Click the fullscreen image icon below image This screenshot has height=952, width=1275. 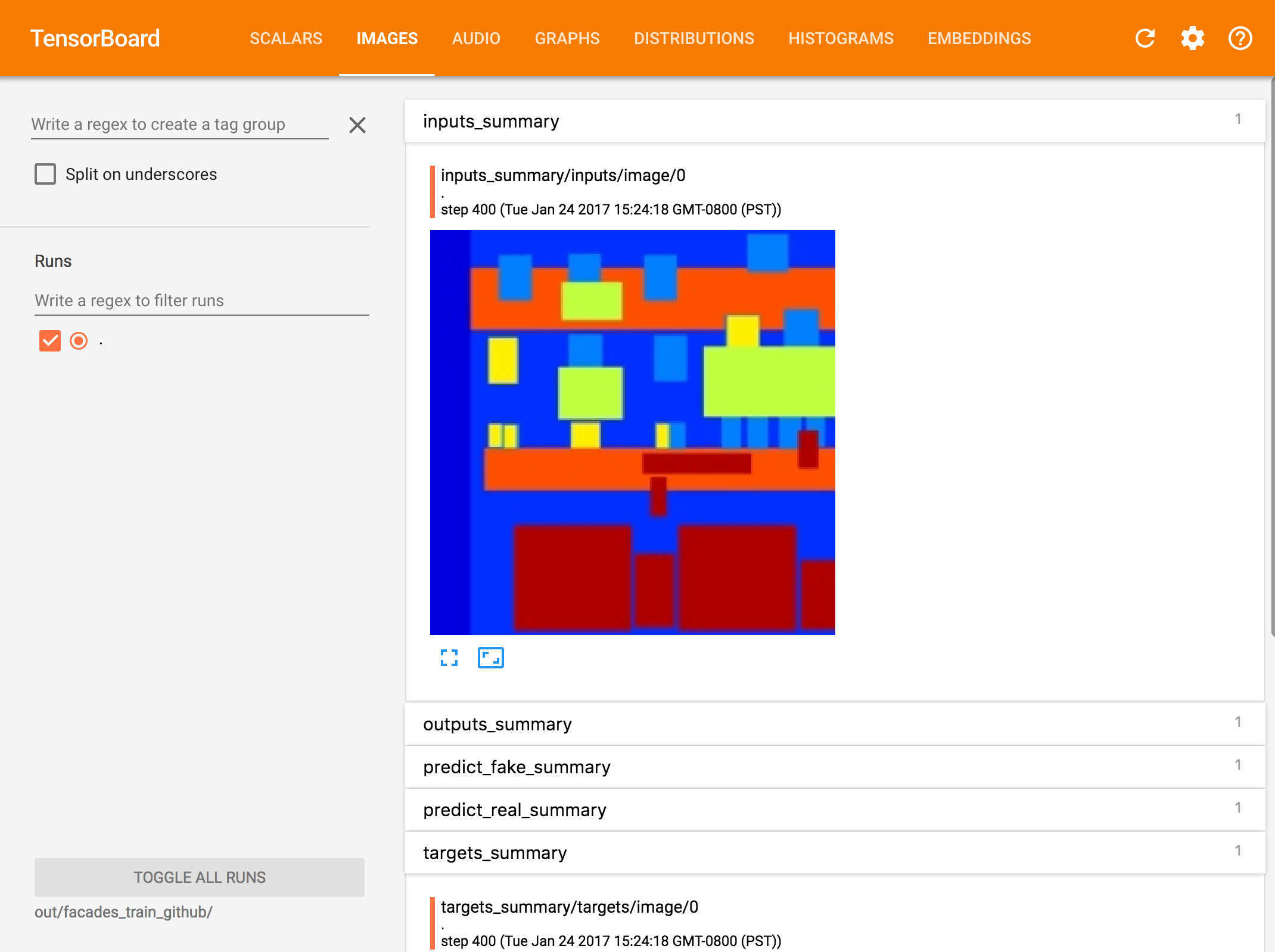pos(449,658)
